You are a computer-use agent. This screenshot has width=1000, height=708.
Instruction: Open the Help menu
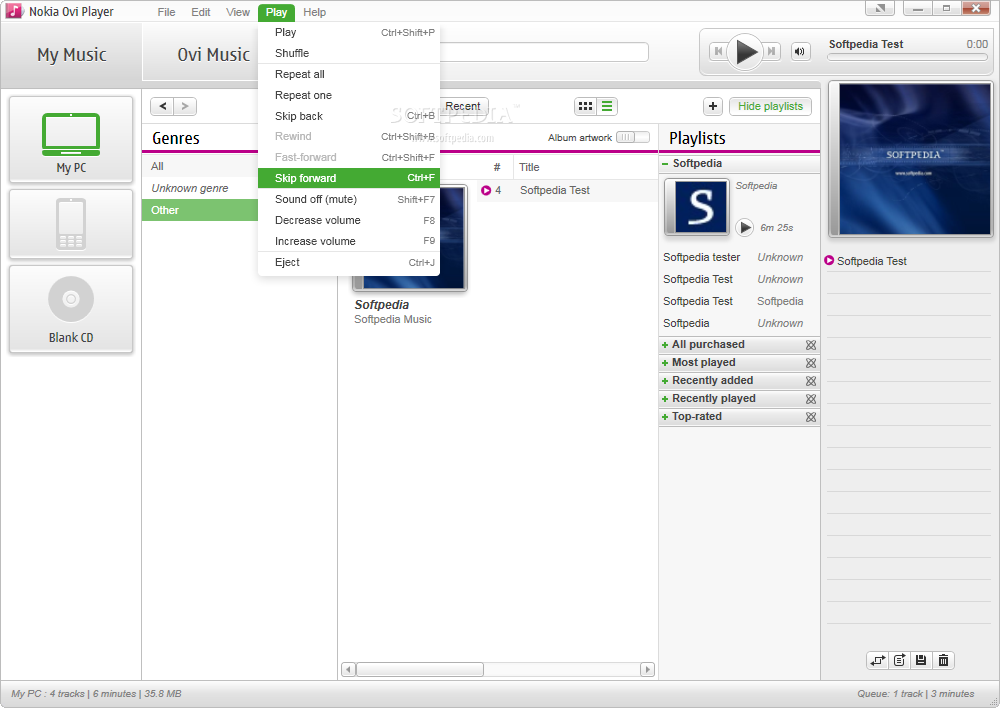tap(314, 12)
